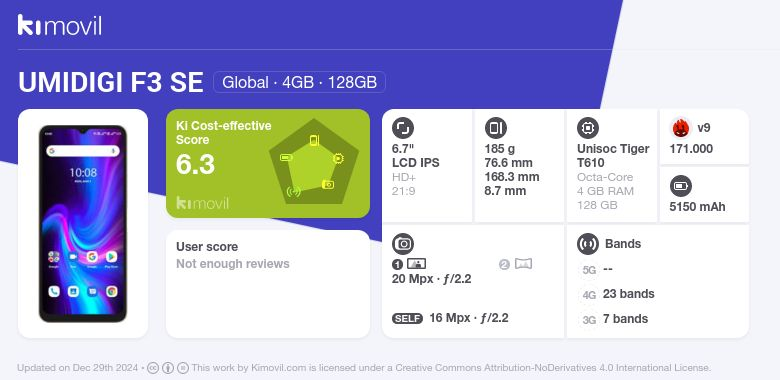Click the Creative Commons CC icon

click(153, 368)
